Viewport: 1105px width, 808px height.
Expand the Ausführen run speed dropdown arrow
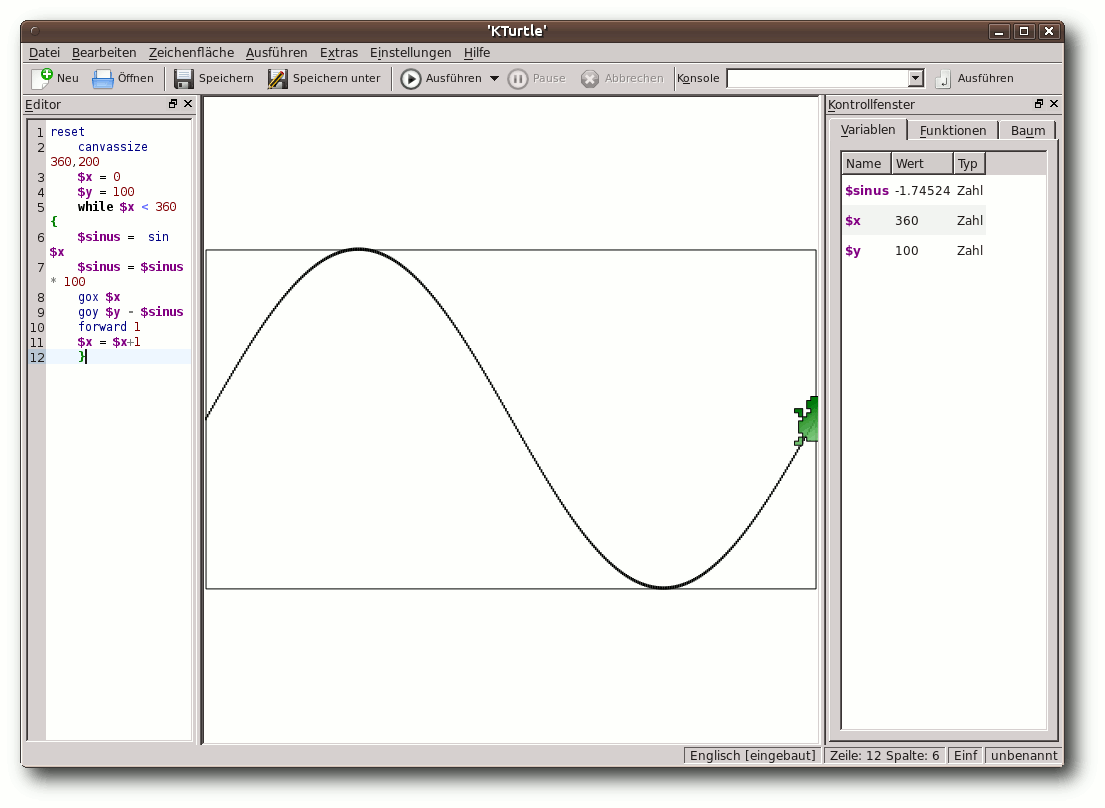tap(494, 78)
